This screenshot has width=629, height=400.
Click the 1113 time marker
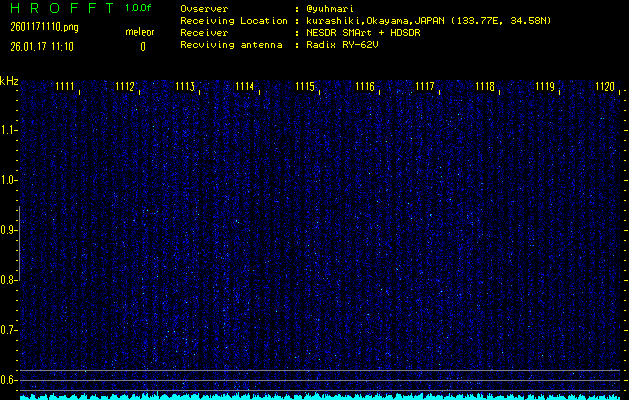(185, 87)
